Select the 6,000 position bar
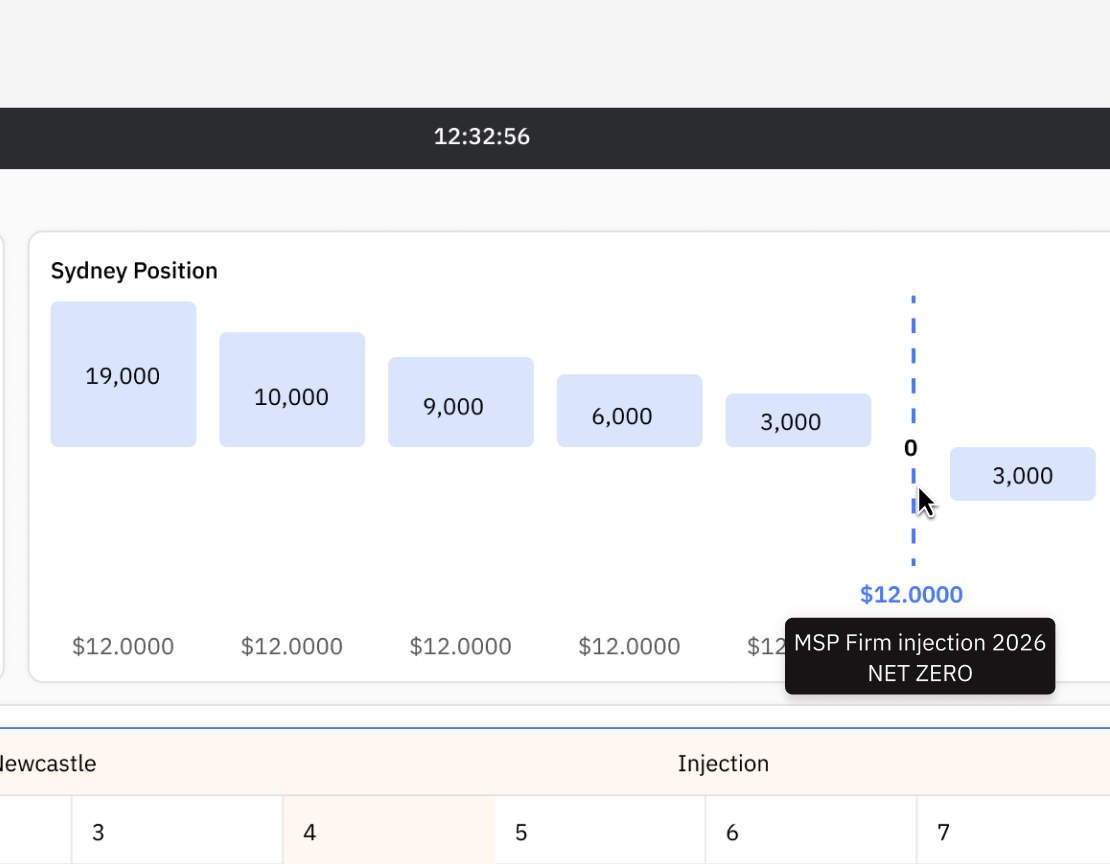The width and height of the screenshot is (1110, 864). [629, 410]
